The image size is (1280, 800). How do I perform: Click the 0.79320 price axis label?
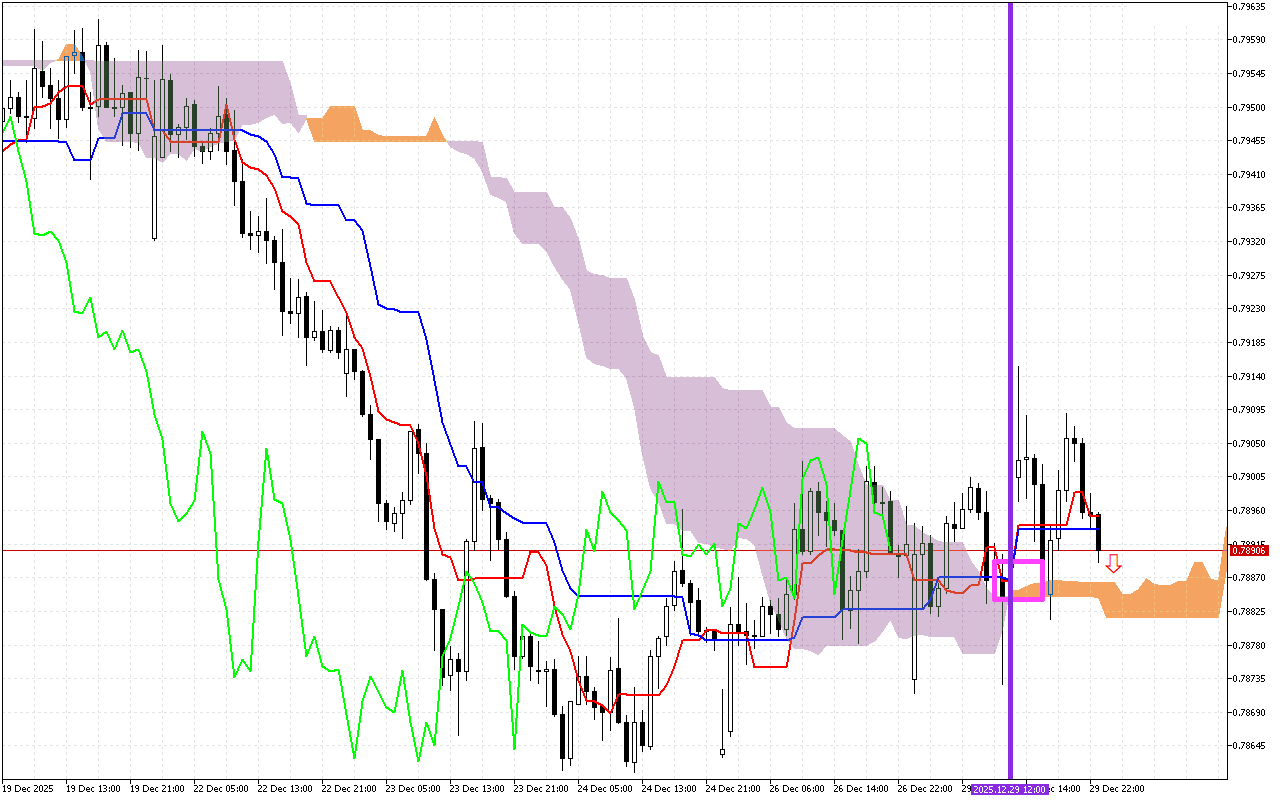point(1248,241)
